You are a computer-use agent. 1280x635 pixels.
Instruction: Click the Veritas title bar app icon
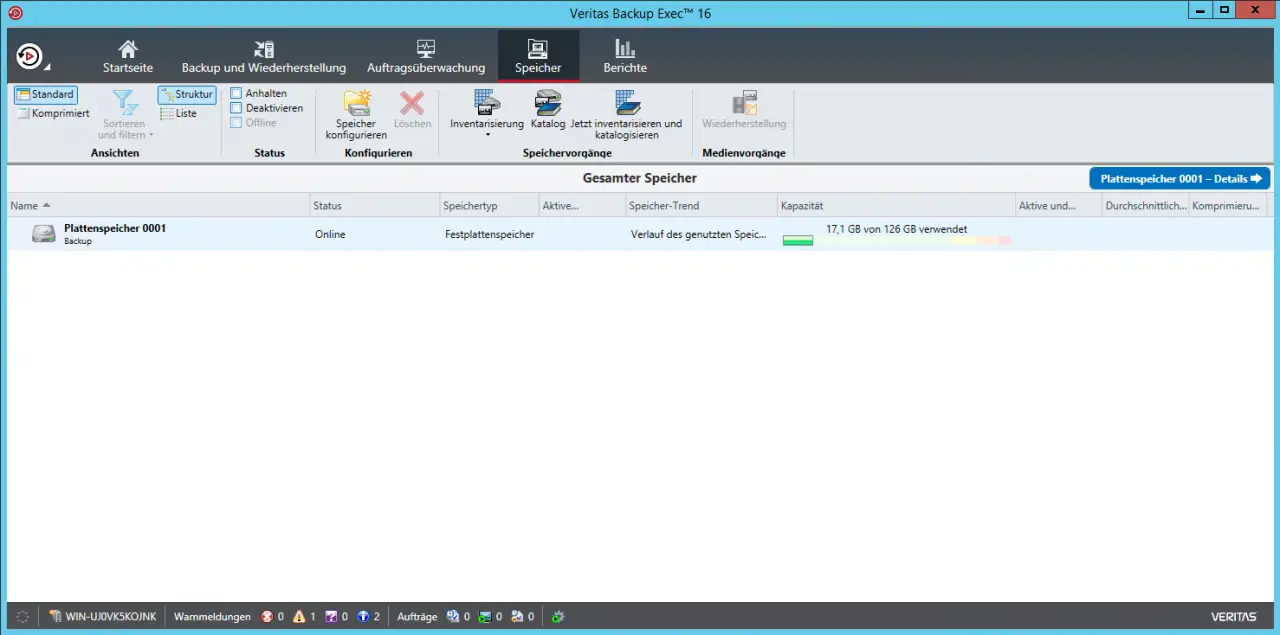[15, 13]
